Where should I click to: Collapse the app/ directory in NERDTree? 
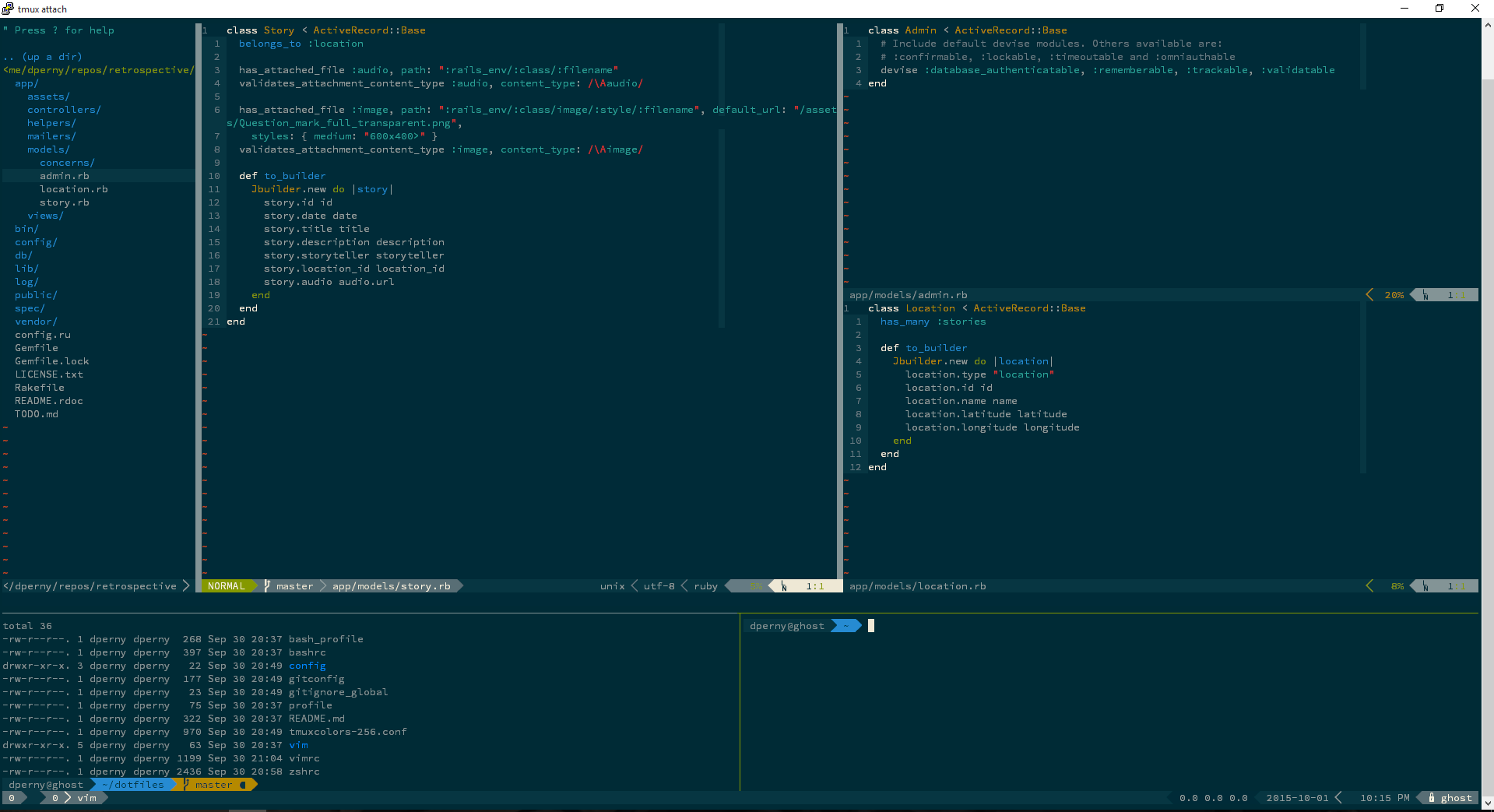pos(26,83)
